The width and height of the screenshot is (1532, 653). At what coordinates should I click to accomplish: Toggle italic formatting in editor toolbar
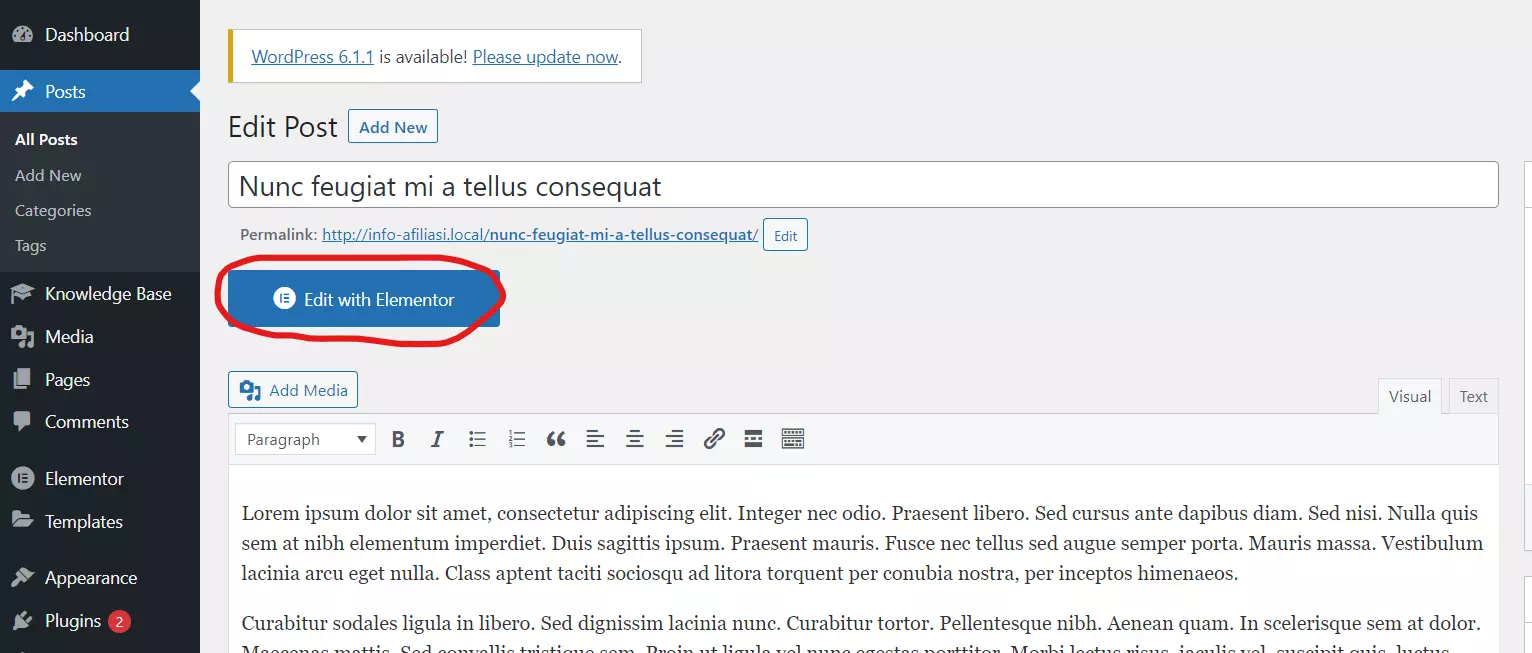[x=437, y=438]
